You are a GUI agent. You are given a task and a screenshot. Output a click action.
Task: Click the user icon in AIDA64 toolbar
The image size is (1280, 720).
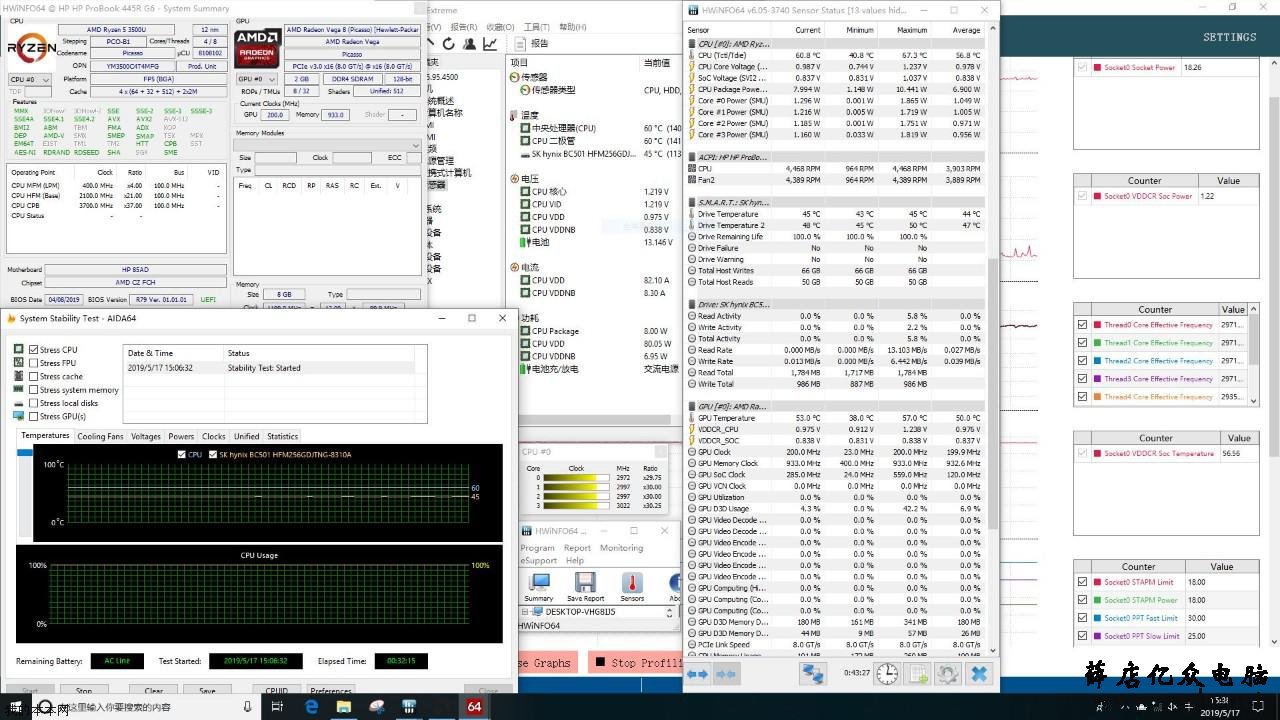click(469, 44)
